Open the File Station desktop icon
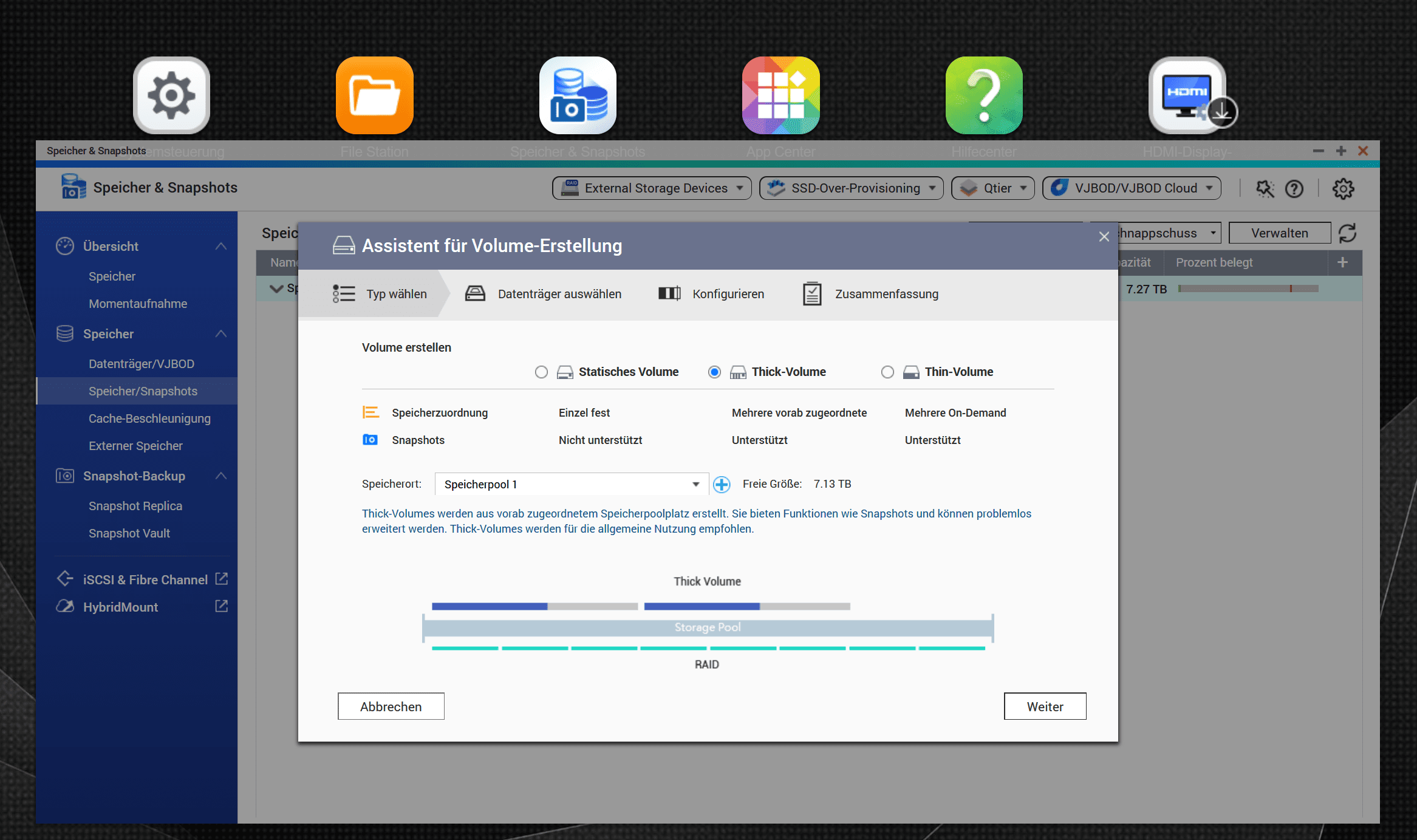The image size is (1417, 840). 375,95
